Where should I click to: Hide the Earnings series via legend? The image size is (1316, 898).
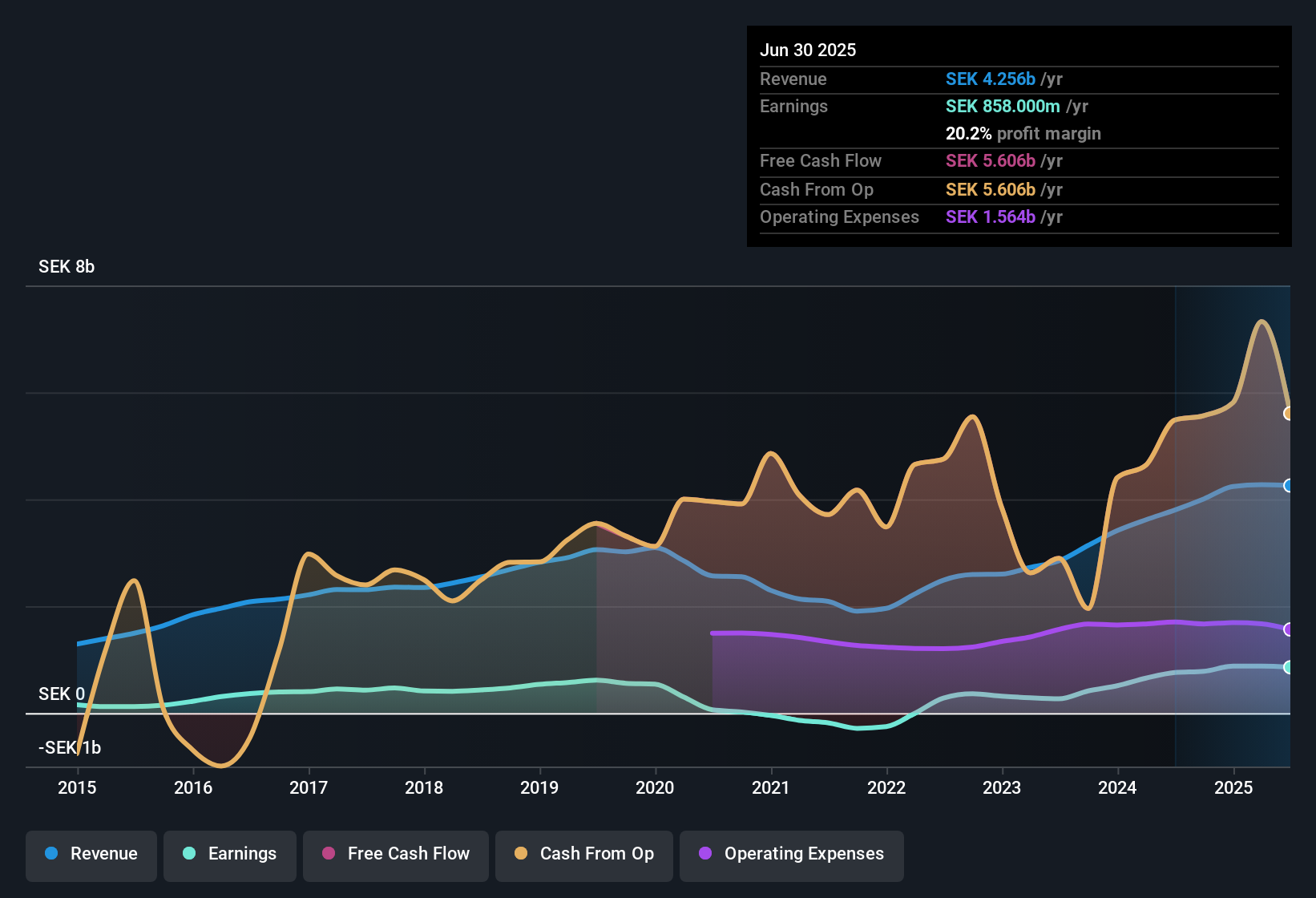230,854
